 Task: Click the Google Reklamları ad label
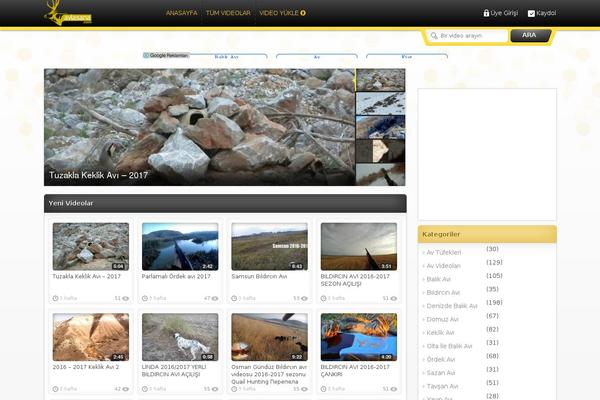pos(165,56)
